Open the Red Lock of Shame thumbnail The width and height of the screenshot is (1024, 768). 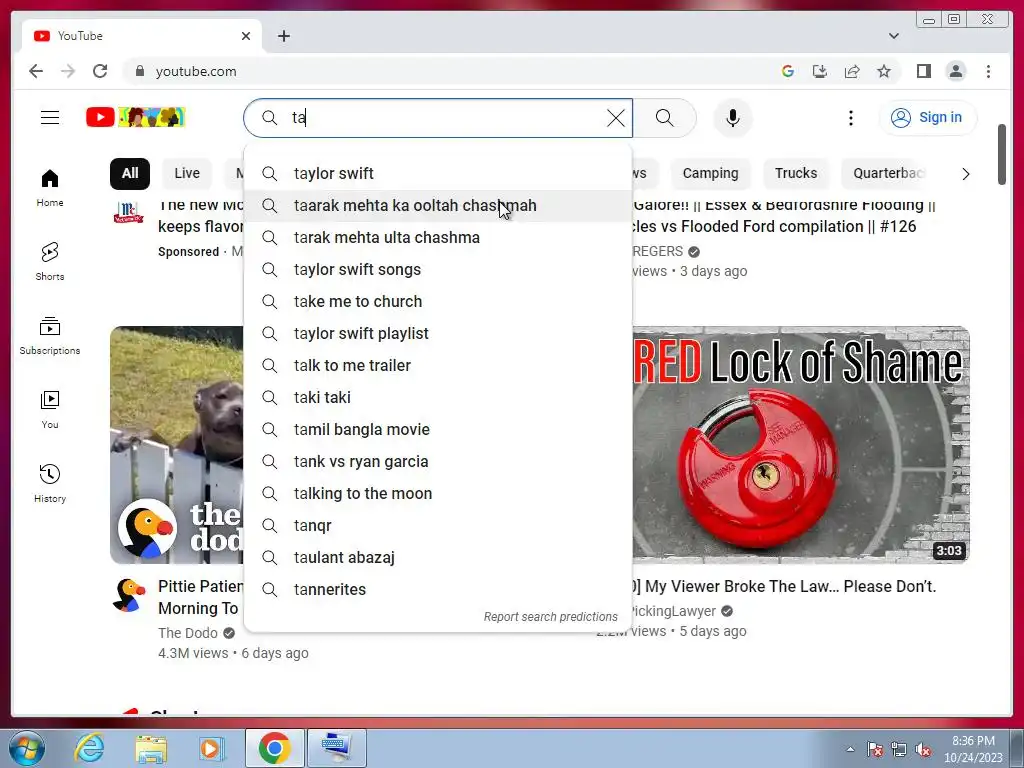click(x=801, y=445)
